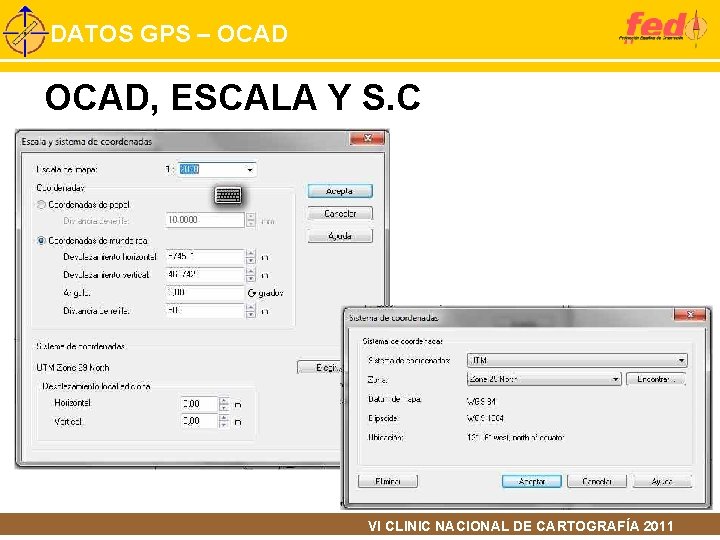Click the fedo federation logo
The height and width of the screenshot is (540, 720).
663,28
